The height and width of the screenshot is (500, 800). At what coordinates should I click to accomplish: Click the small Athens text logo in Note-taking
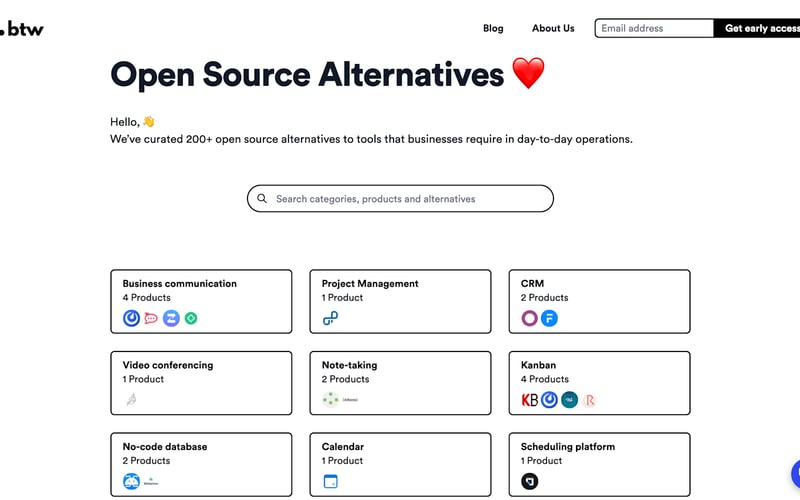point(350,399)
